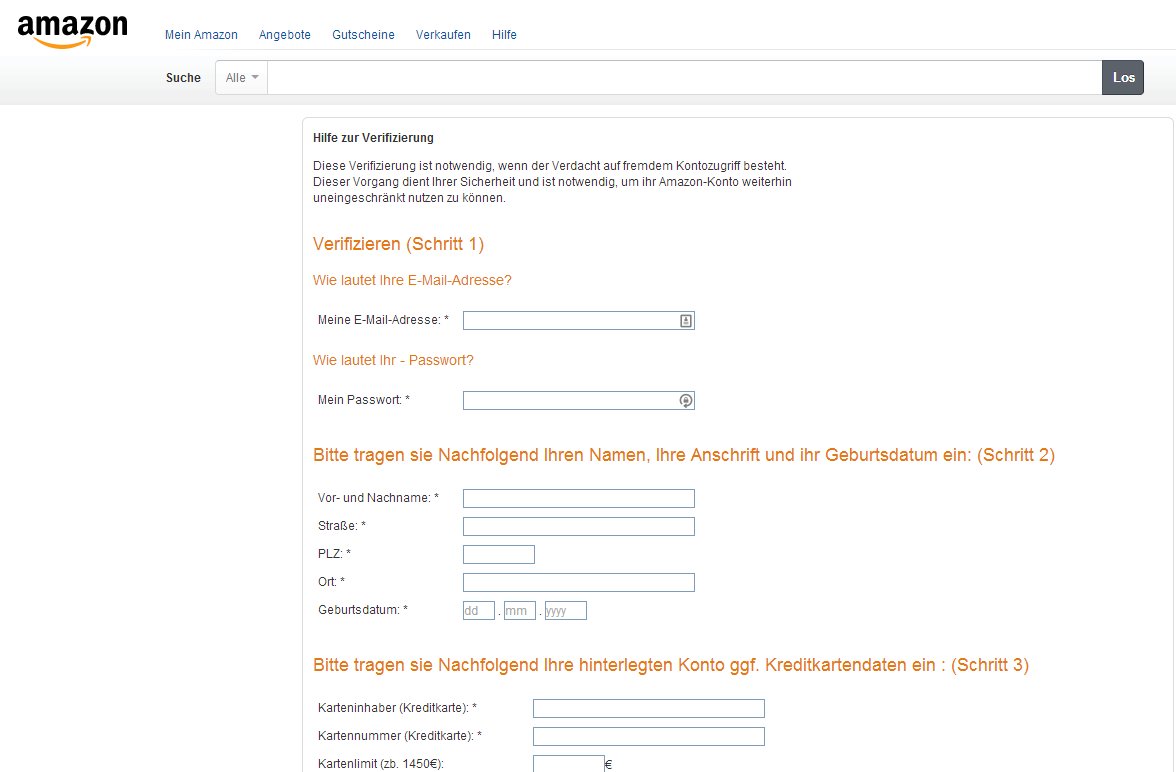Screen dimensions: 1176x772
Task: Click the Amazon logo
Action: point(73,31)
